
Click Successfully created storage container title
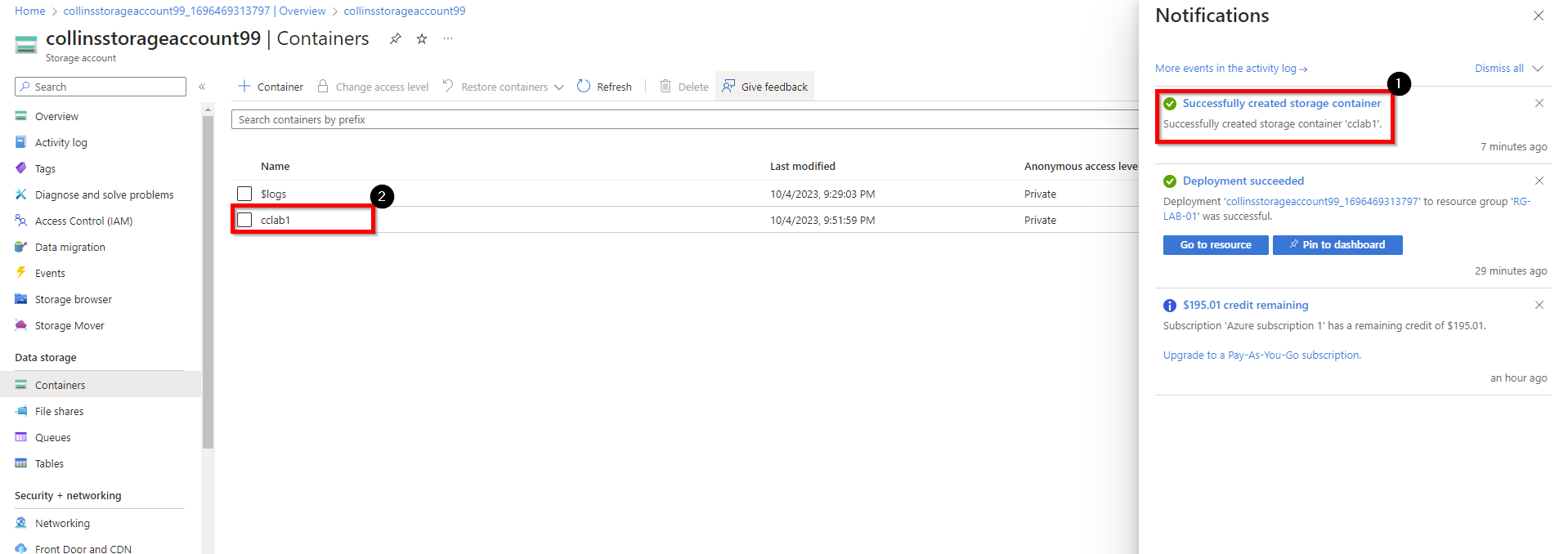pyautogui.click(x=1282, y=103)
